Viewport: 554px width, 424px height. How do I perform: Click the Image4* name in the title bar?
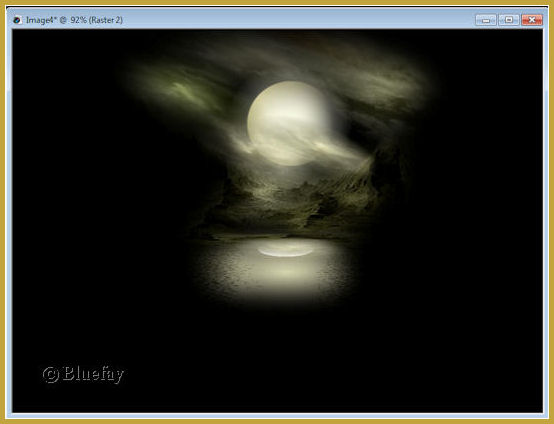click(41, 20)
